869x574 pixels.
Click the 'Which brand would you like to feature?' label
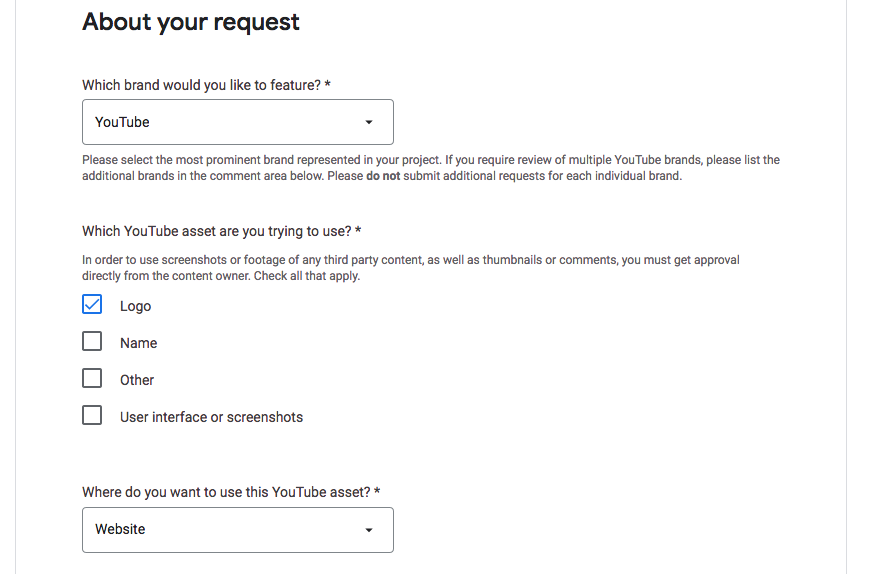tap(206, 85)
